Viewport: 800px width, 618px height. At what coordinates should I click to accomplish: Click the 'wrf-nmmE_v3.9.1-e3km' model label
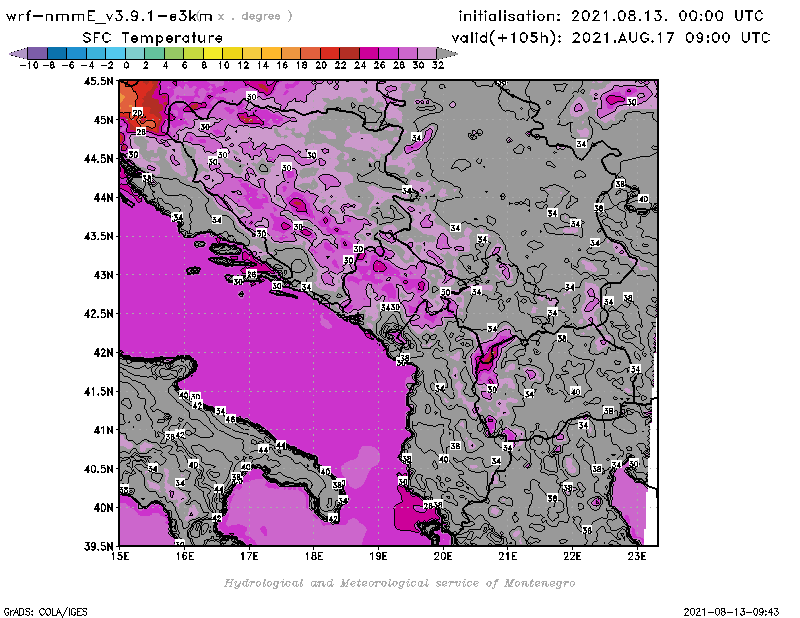109,16
